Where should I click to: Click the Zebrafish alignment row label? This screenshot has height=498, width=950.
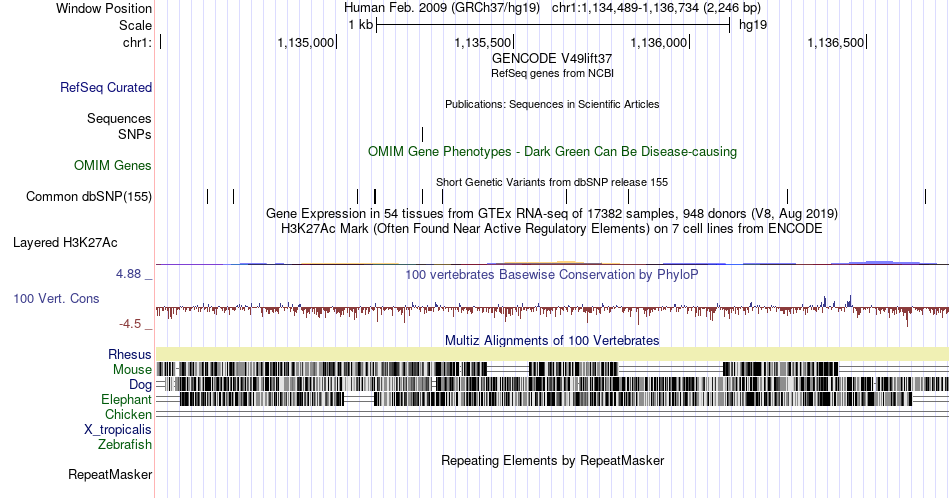click(x=125, y=444)
